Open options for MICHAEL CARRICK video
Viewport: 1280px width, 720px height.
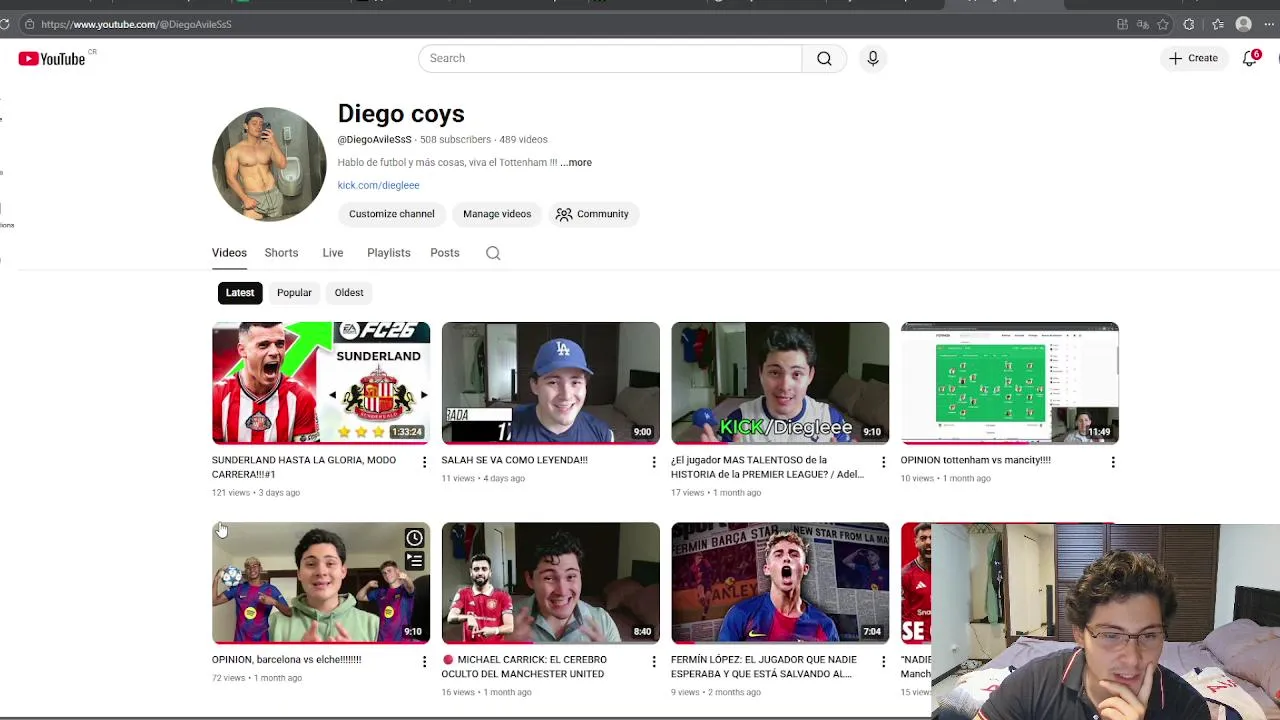[654, 662]
